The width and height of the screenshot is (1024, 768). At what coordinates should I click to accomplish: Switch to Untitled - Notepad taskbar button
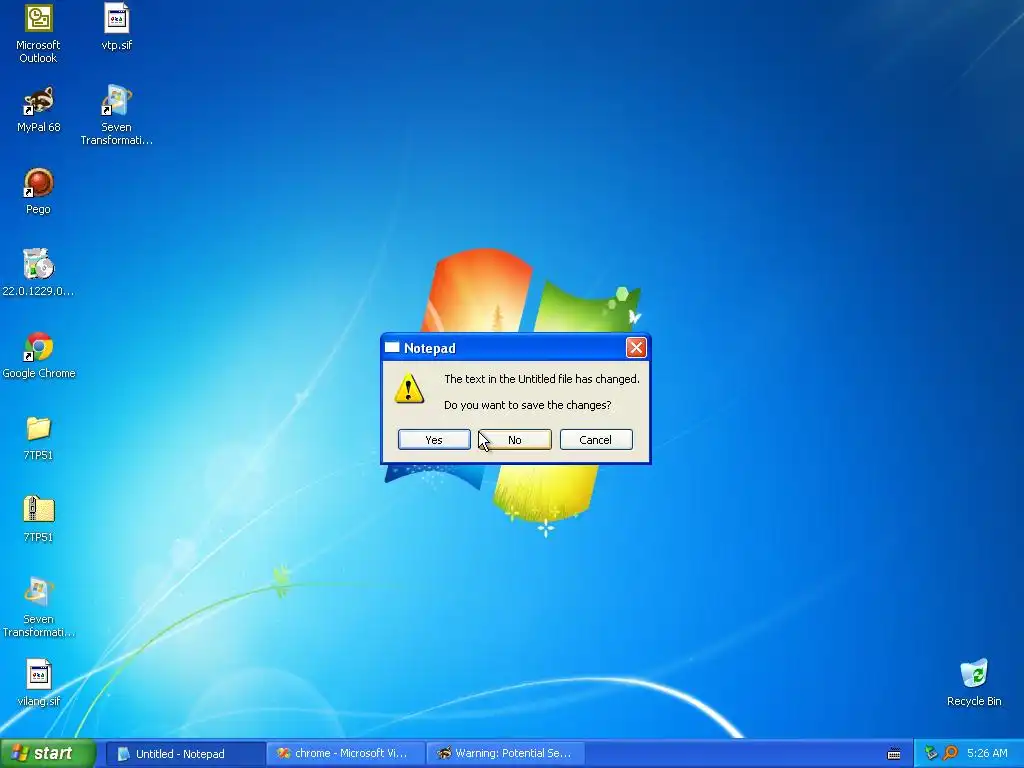coord(185,754)
